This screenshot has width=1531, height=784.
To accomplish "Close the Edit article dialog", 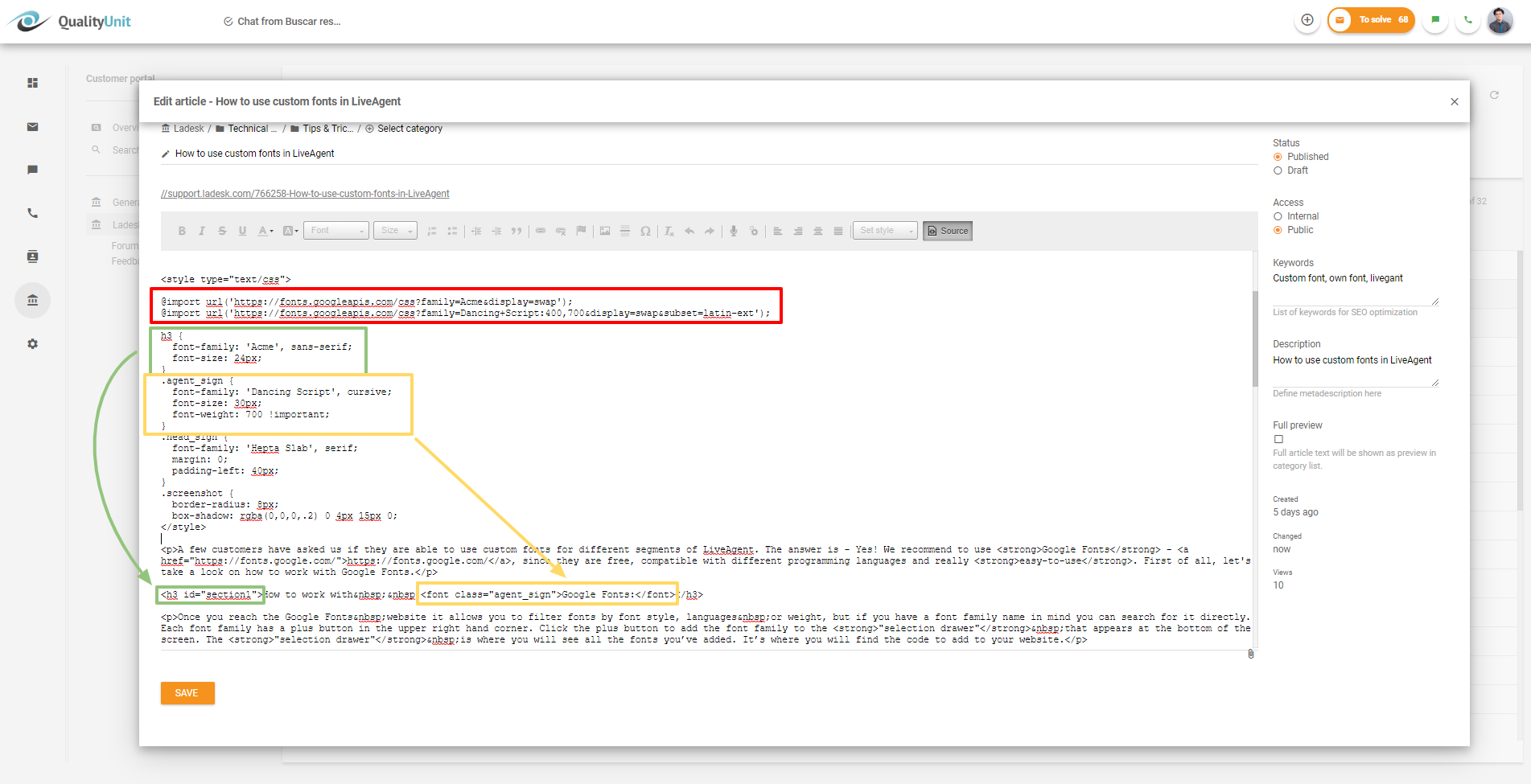I will point(1455,101).
